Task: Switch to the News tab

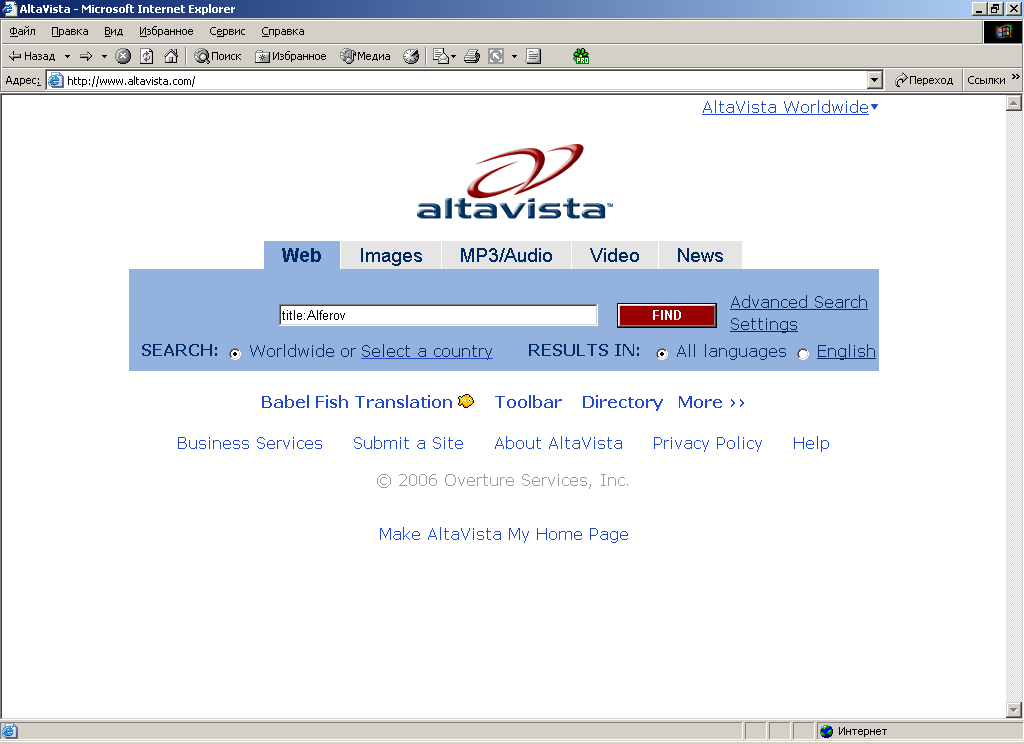Action: pyautogui.click(x=700, y=255)
